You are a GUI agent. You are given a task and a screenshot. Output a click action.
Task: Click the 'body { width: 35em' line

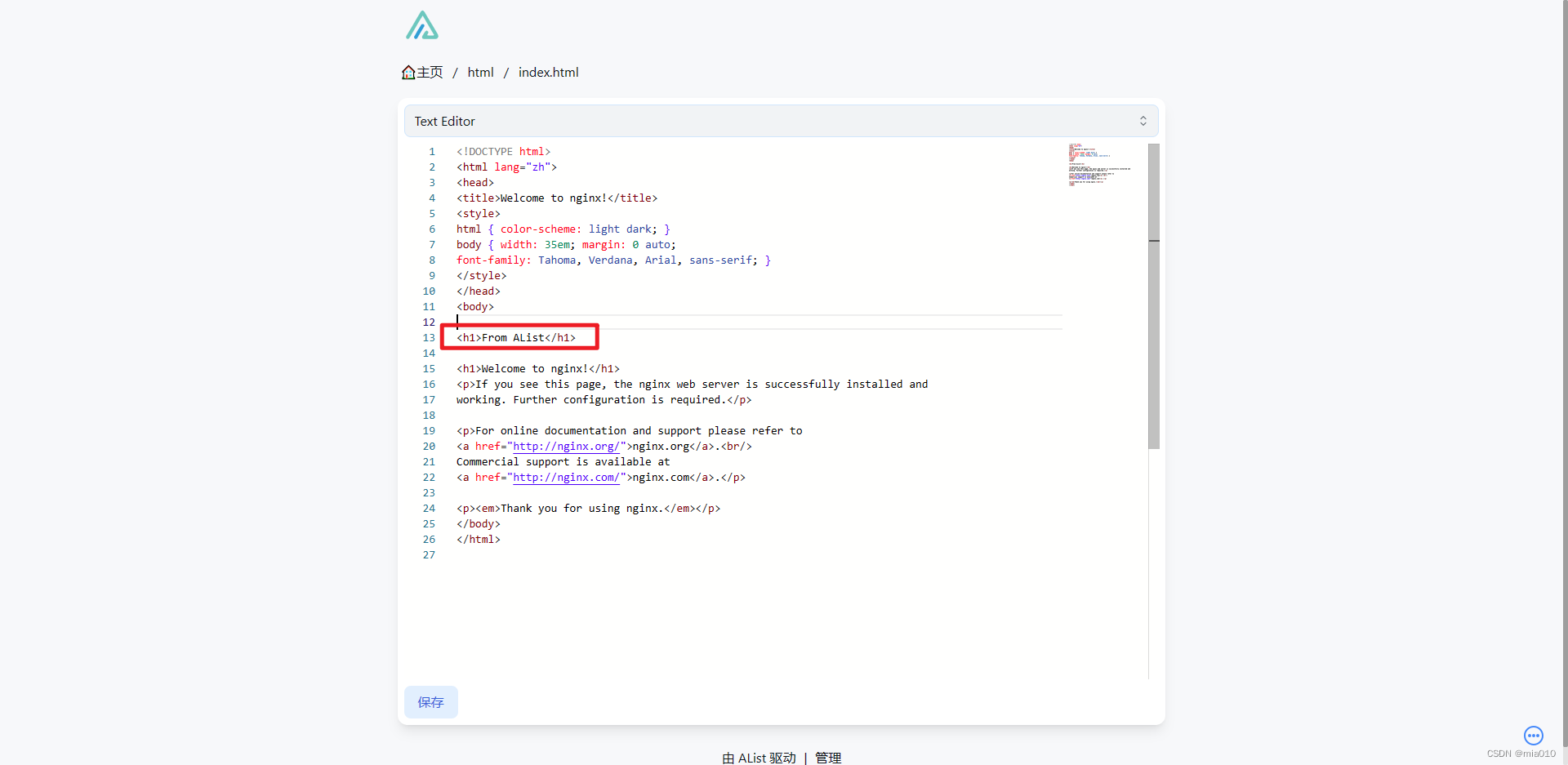pos(566,245)
